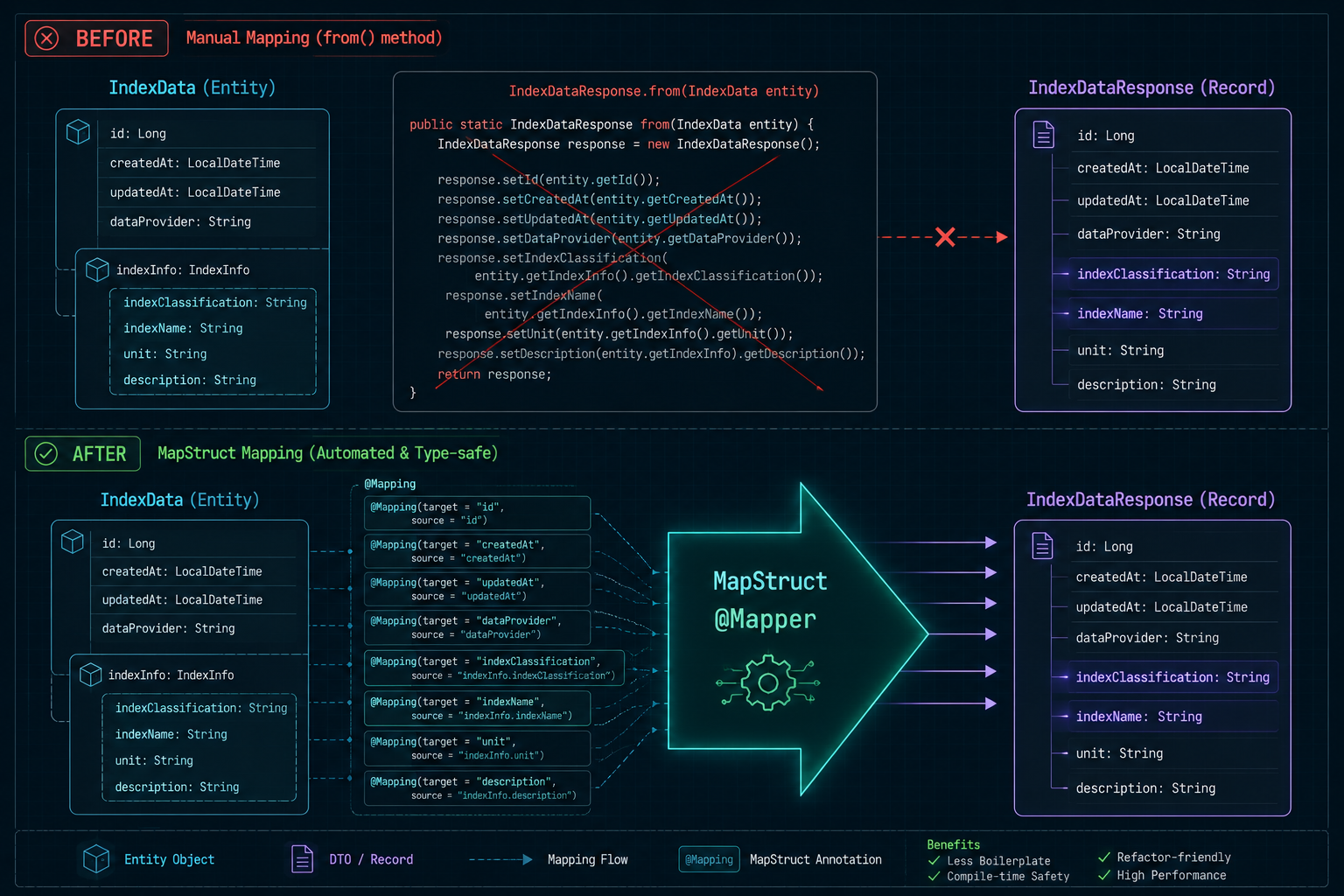Click the "return response;" code line

pos(494,374)
